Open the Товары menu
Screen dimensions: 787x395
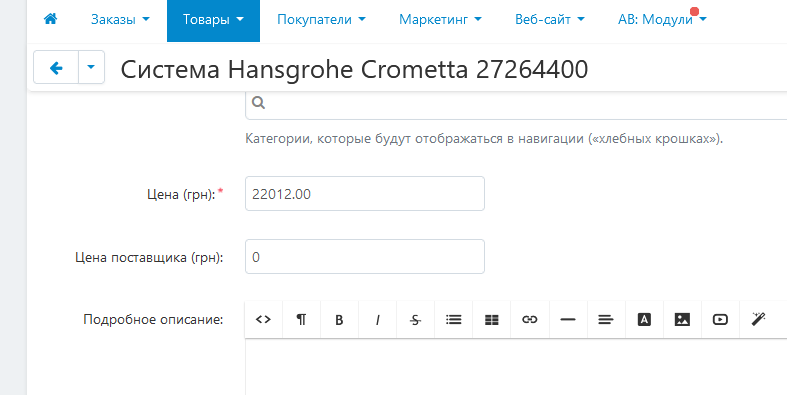click(x=213, y=20)
